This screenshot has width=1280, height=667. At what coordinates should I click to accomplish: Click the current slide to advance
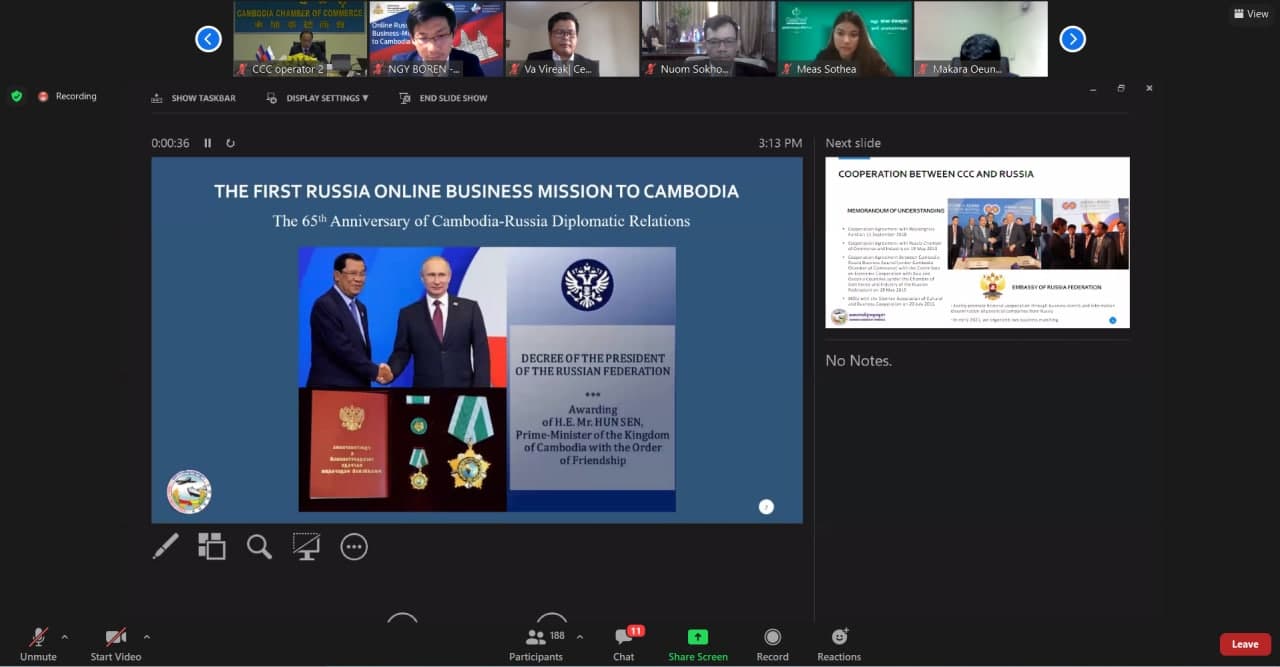pos(477,340)
